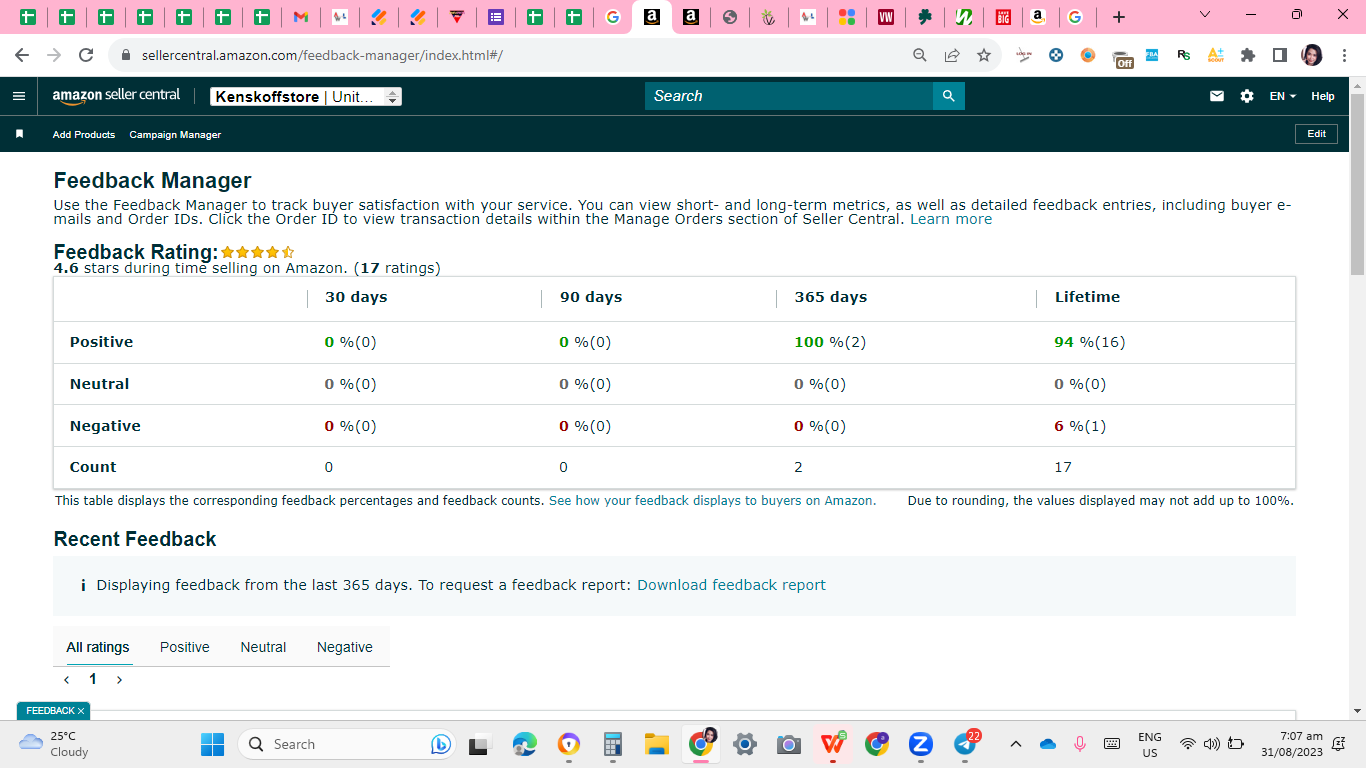Click the "Recent Feedback" section heading
This screenshot has height=768, width=1366.
[135, 539]
